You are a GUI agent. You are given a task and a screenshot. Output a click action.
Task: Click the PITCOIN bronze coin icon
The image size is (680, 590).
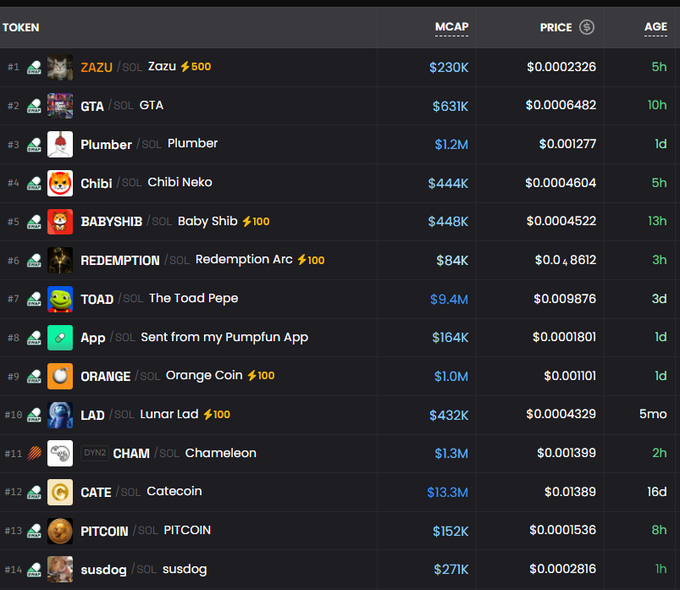click(x=60, y=531)
